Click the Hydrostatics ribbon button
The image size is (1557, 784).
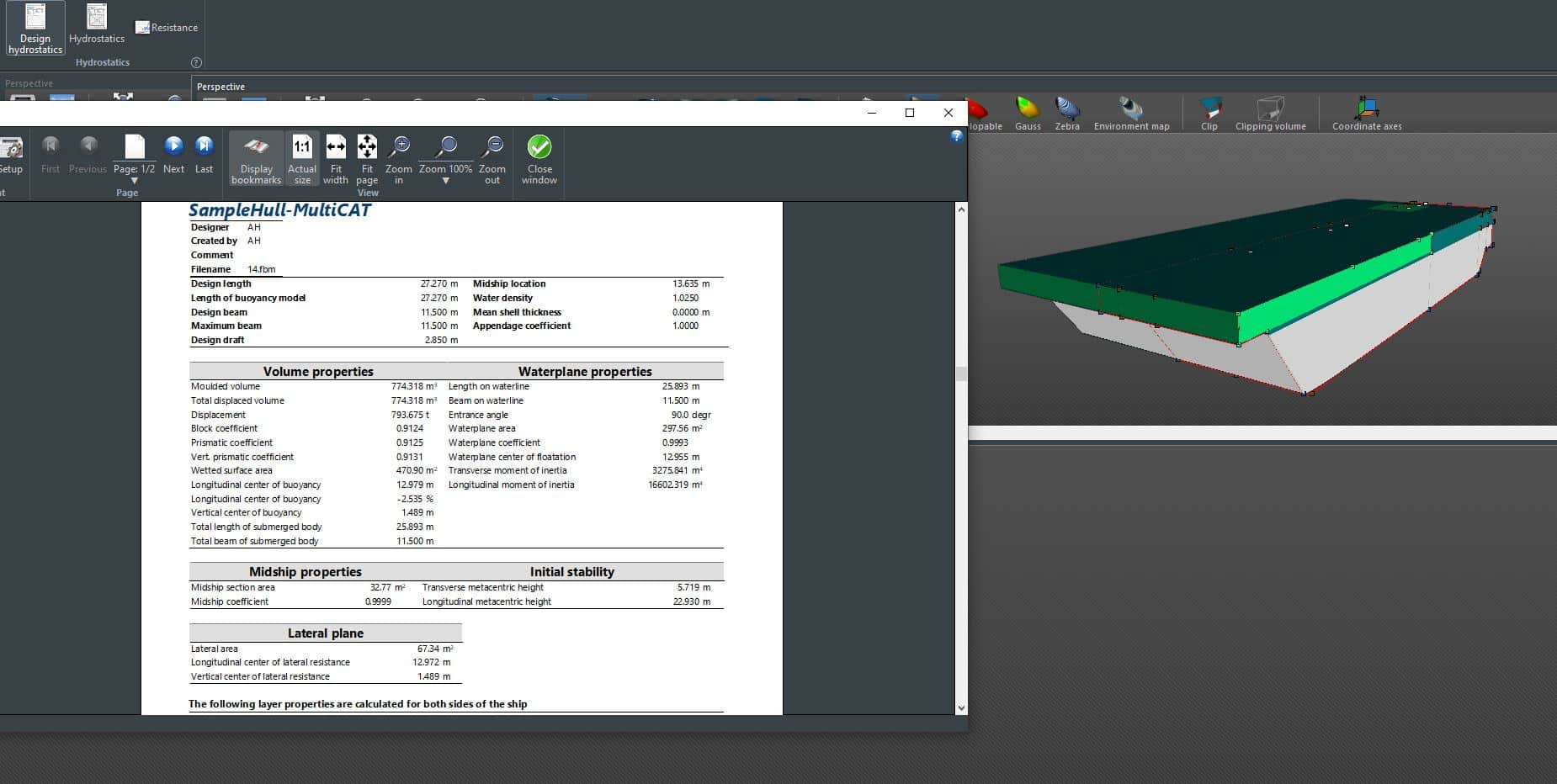(97, 25)
